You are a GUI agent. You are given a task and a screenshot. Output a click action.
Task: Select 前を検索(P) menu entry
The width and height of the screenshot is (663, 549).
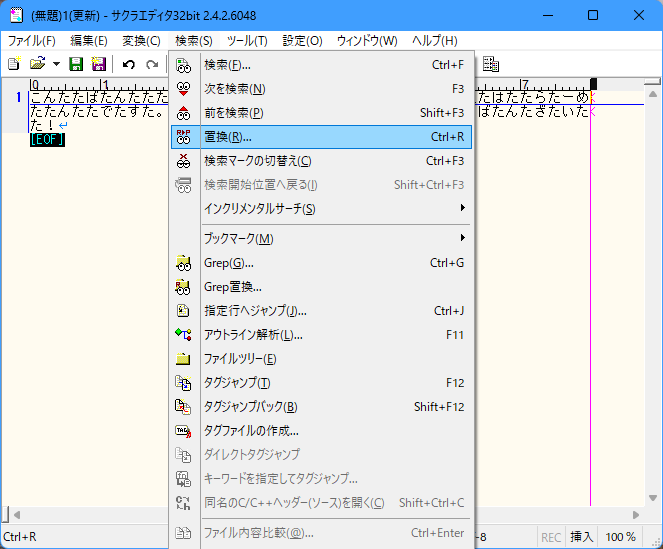[x=321, y=113]
